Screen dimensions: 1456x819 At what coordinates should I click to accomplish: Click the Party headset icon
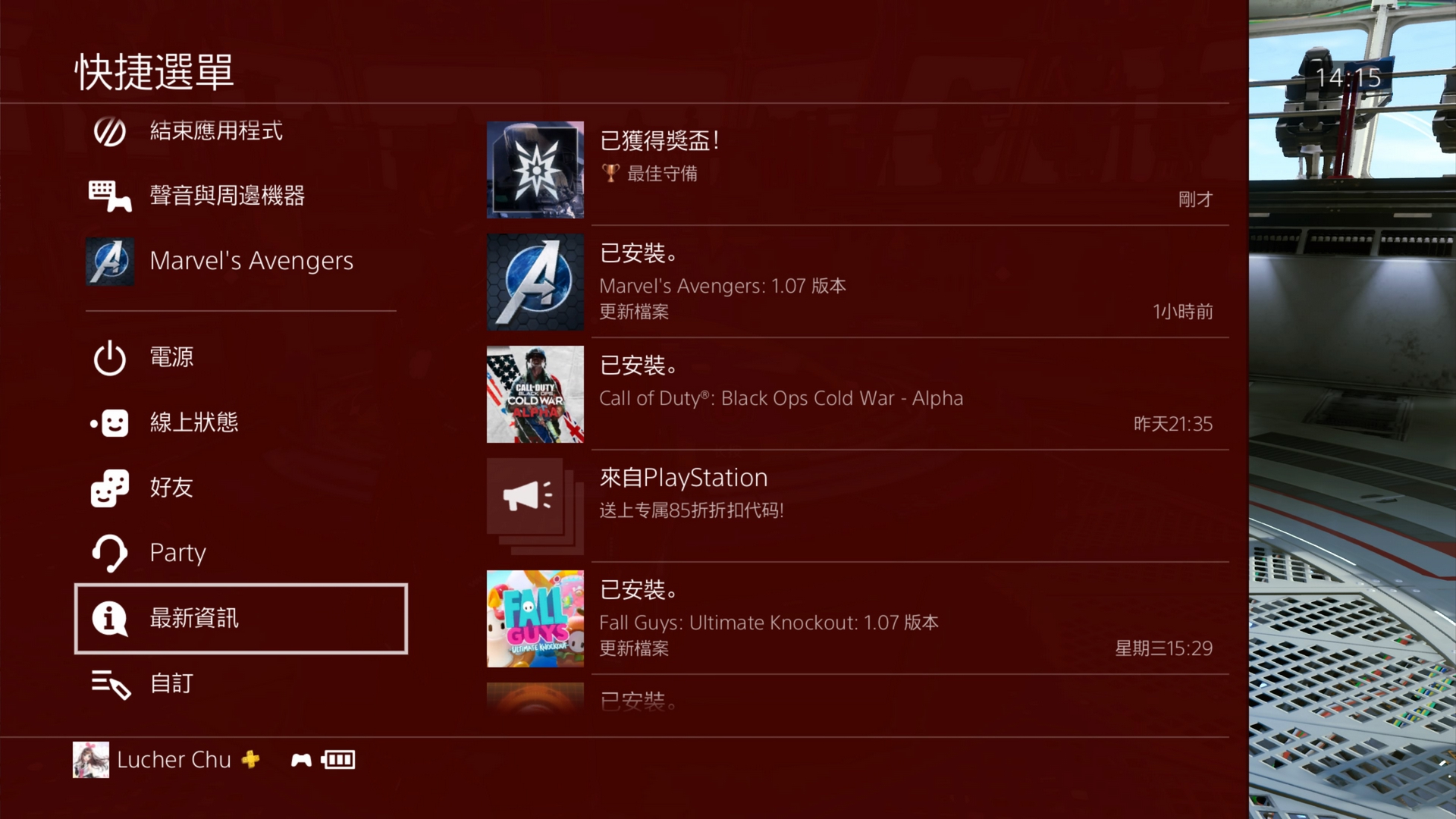pyautogui.click(x=110, y=553)
